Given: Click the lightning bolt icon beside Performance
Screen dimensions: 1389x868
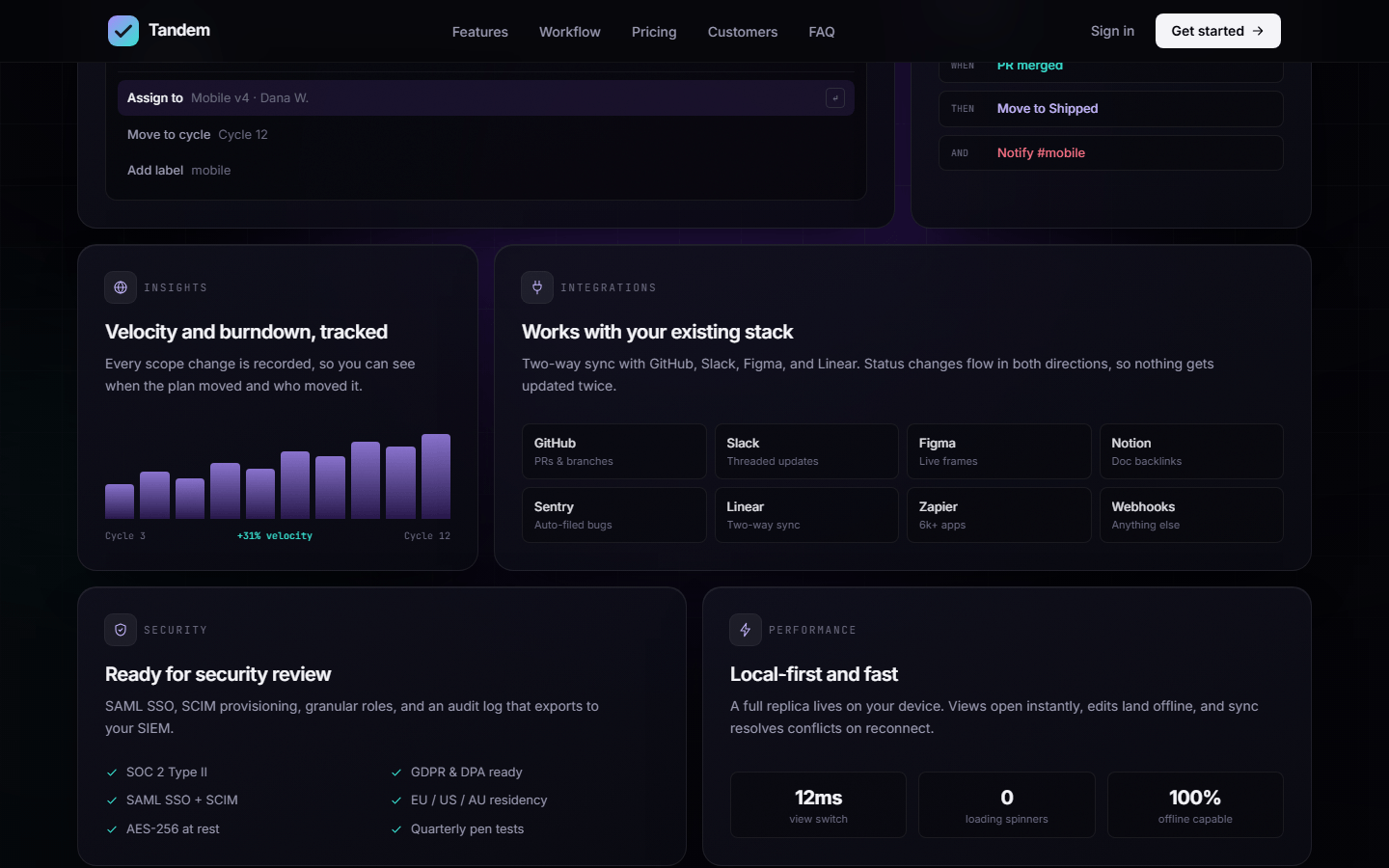Looking at the screenshot, I should (746, 630).
